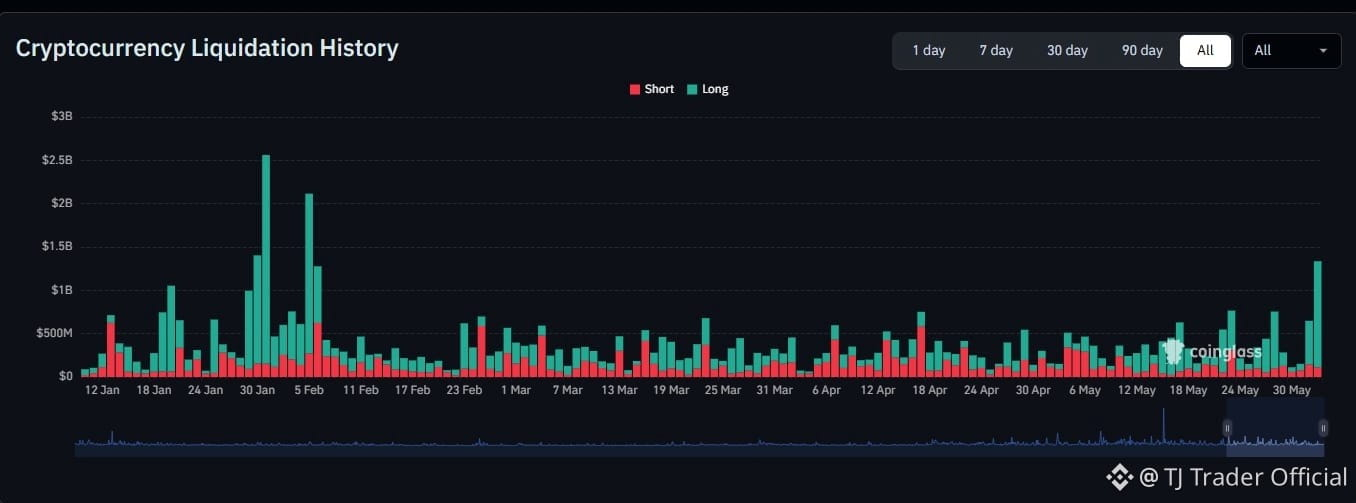
Task: Click the 6 May date label
Action: point(1085,390)
